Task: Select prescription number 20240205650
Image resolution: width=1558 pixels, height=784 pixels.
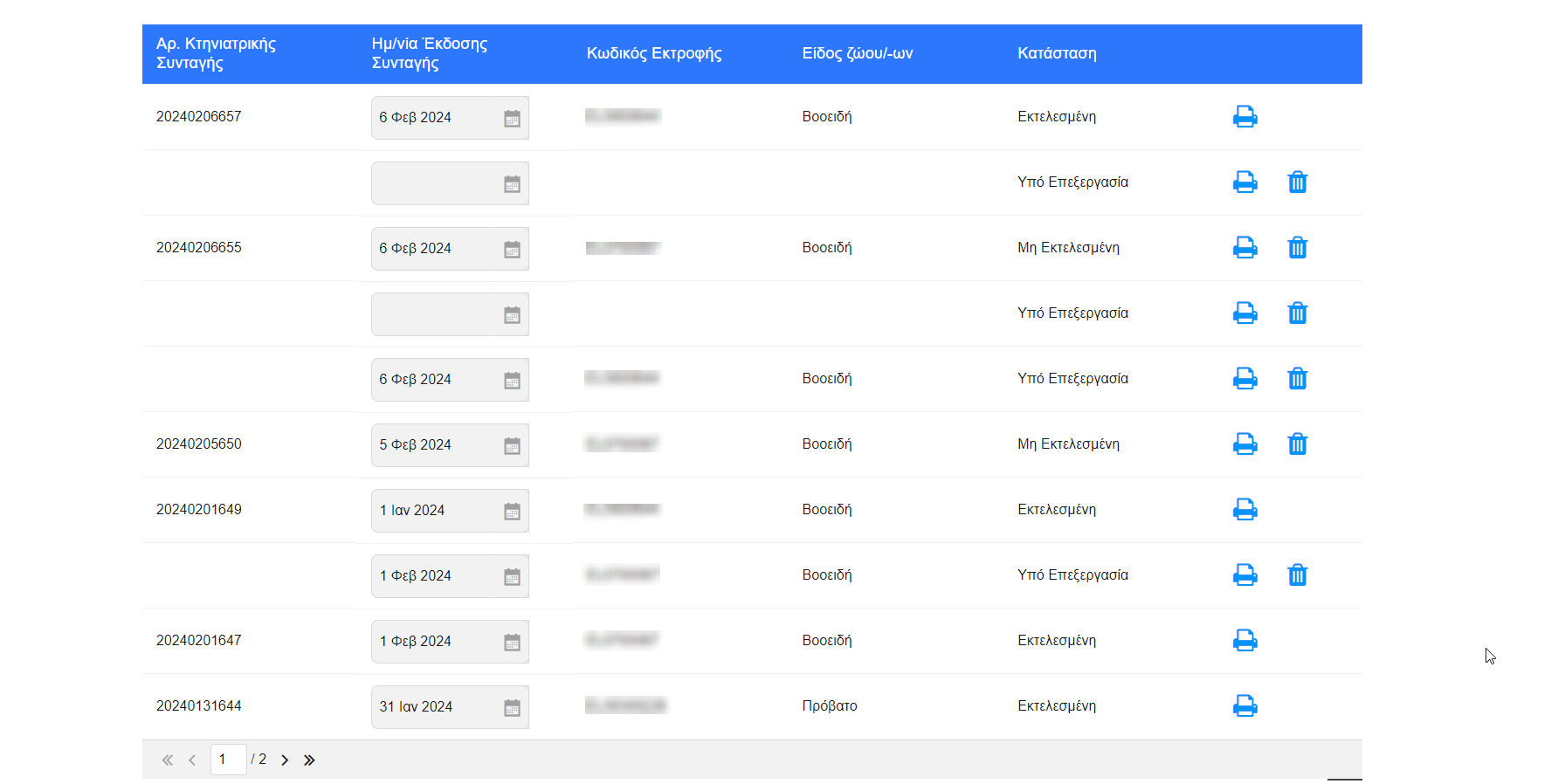Action: coord(199,444)
